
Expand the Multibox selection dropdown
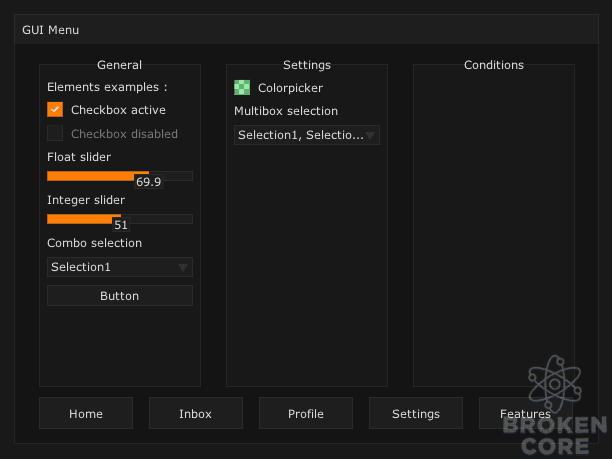[x=307, y=135]
